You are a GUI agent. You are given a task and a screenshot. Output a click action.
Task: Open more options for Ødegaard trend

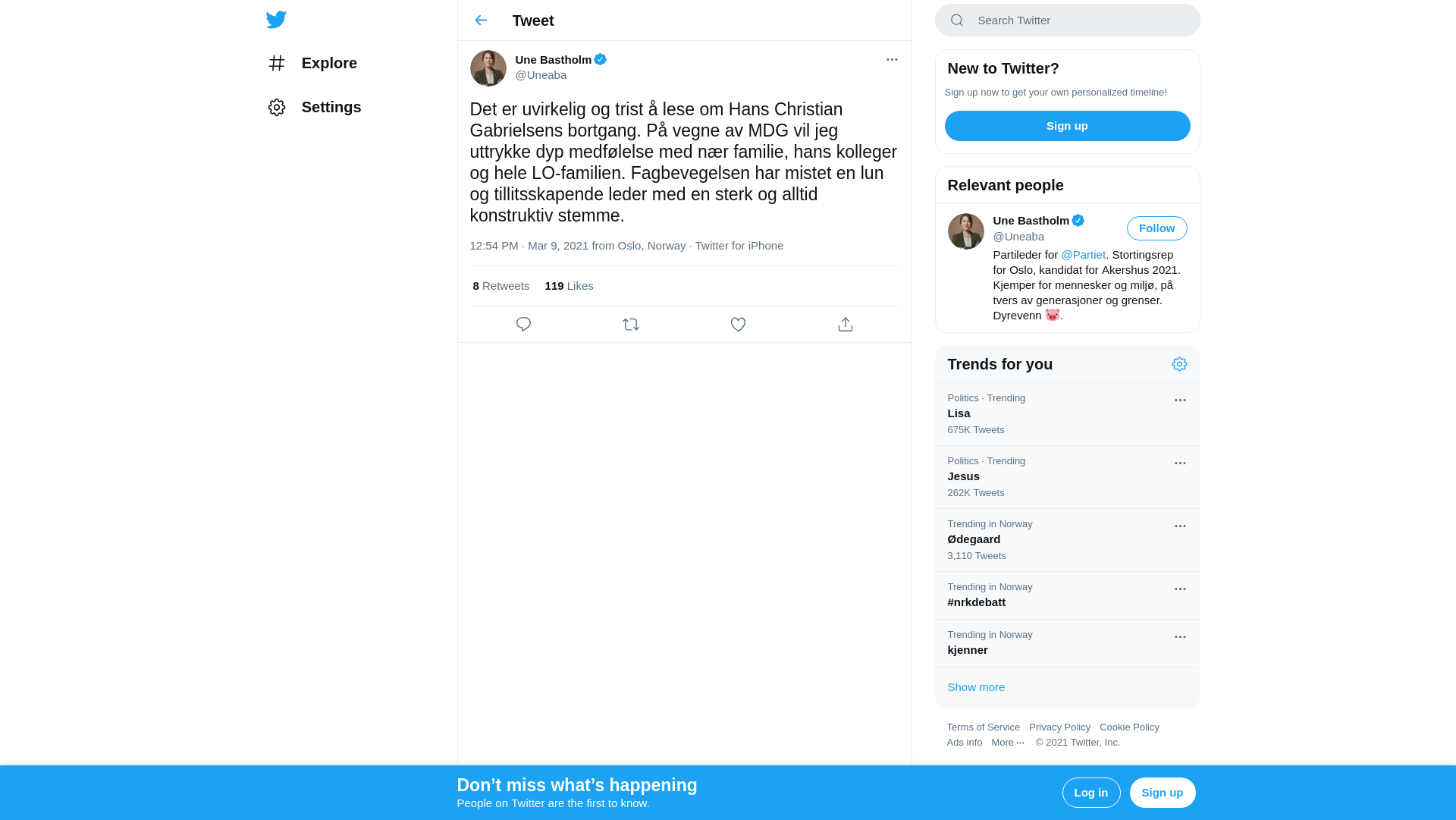(1180, 526)
